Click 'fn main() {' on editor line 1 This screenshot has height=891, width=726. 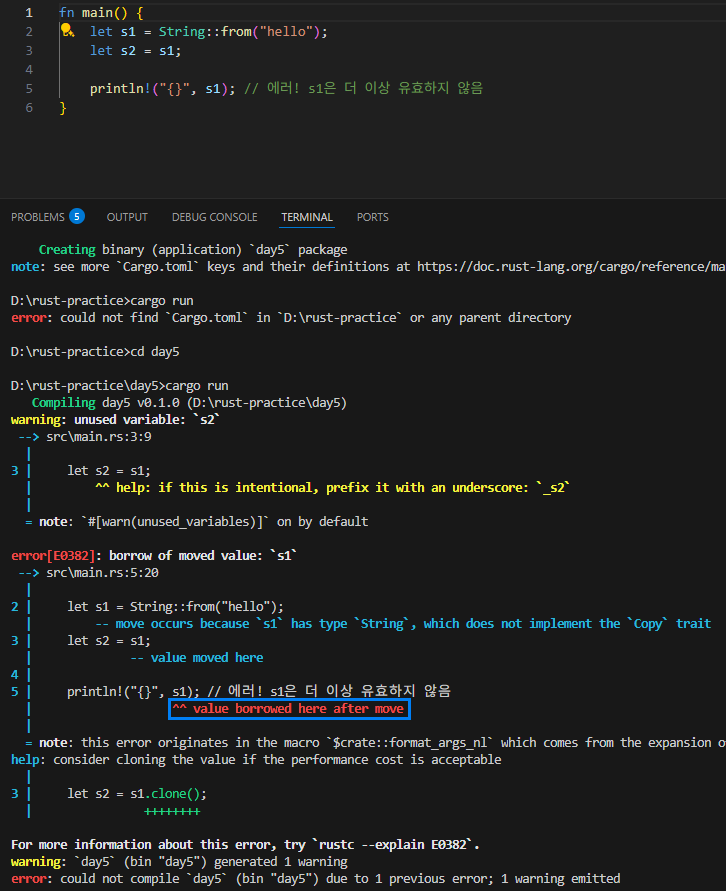[x=101, y=13]
